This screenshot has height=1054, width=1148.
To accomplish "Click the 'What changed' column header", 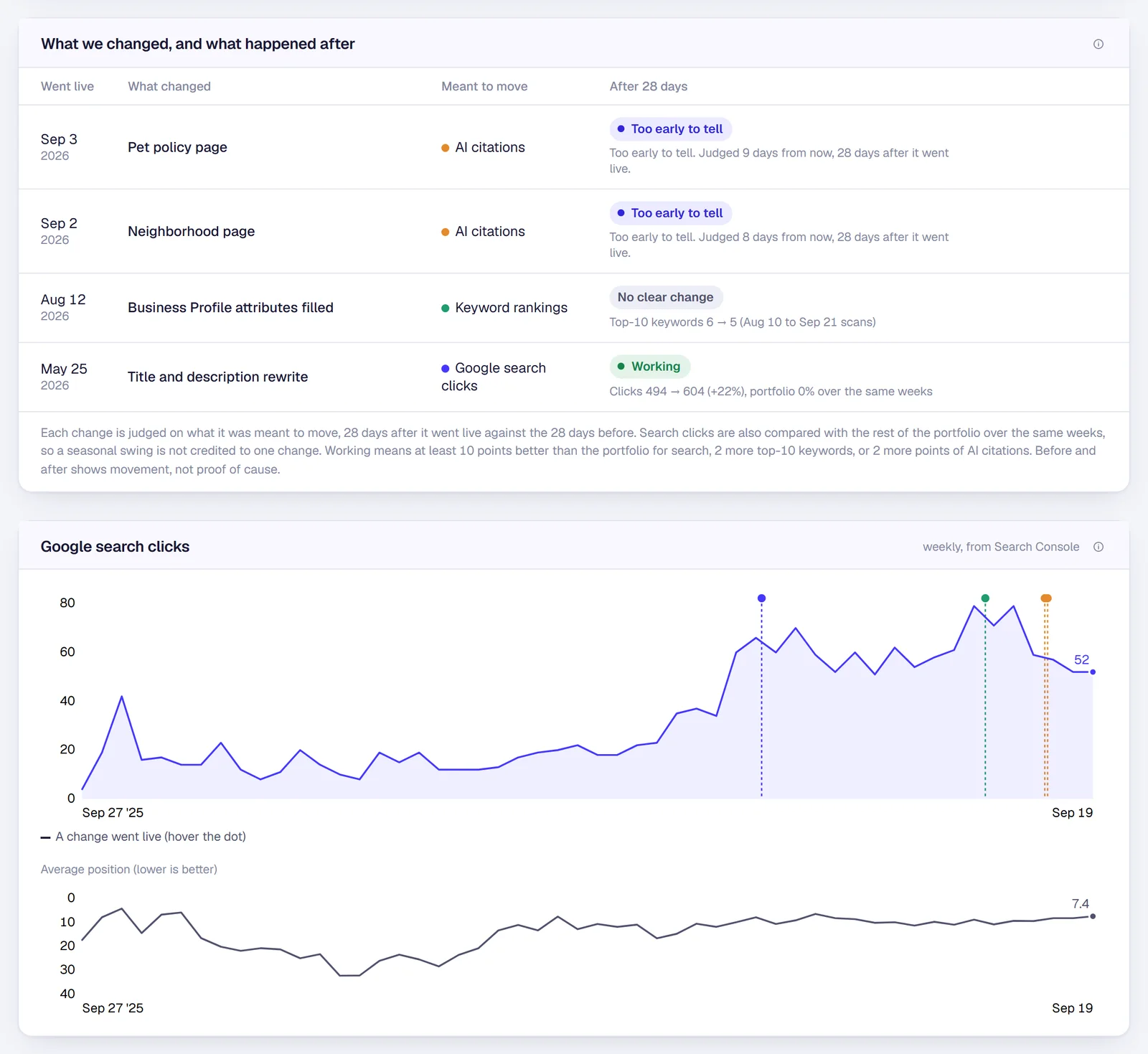I will tap(169, 86).
